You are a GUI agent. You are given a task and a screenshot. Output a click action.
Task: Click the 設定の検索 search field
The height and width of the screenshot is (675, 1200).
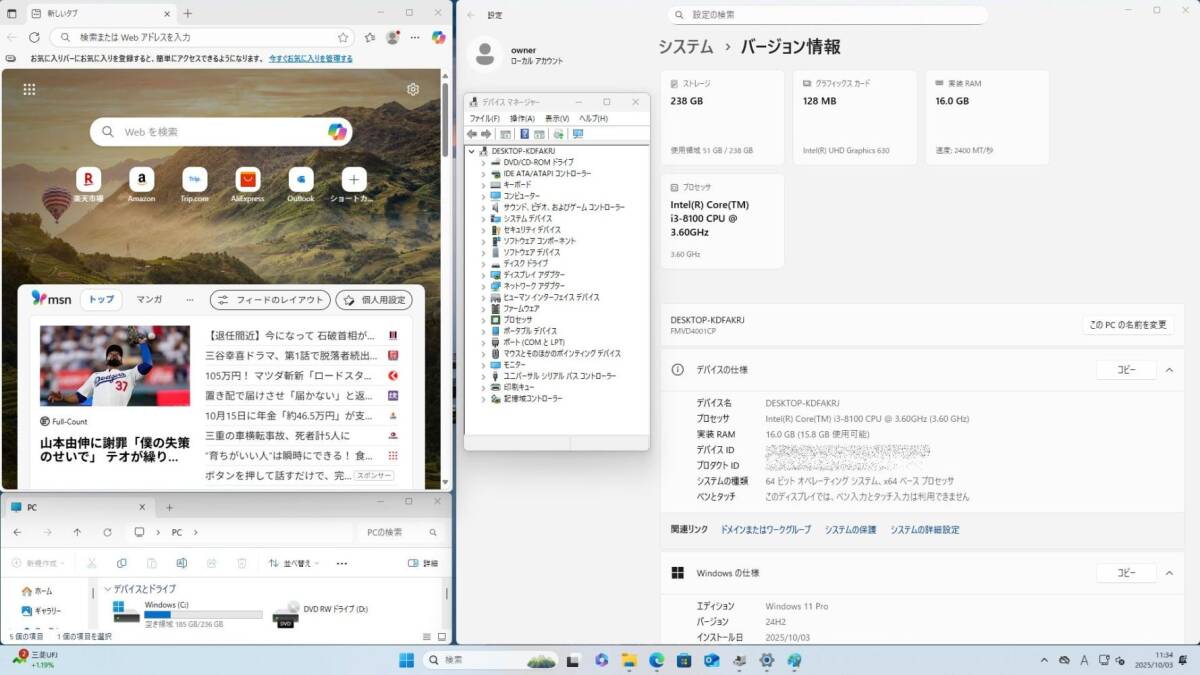click(828, 15)
